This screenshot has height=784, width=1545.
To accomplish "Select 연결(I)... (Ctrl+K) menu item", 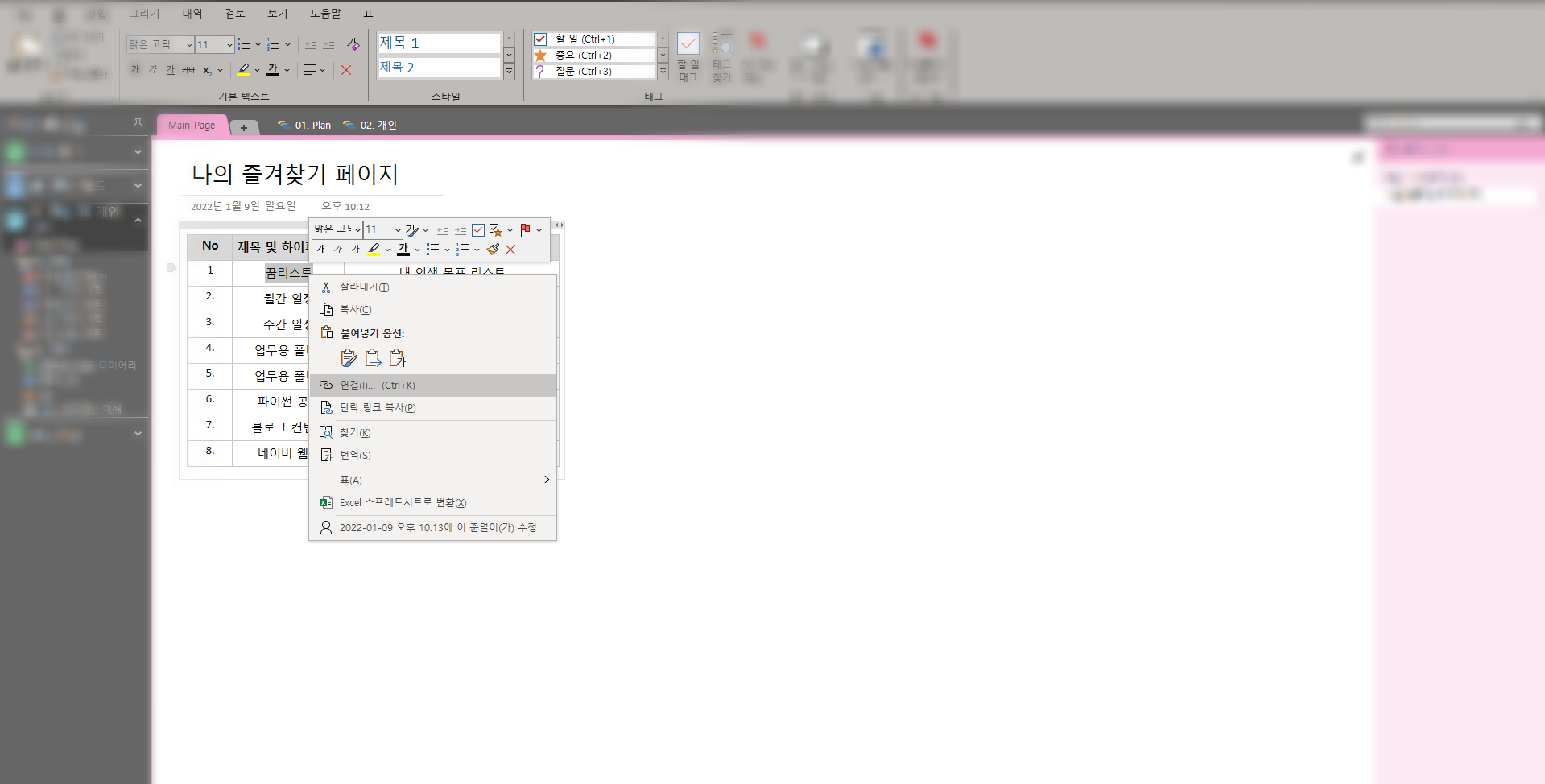I will [x=433, y=385].
